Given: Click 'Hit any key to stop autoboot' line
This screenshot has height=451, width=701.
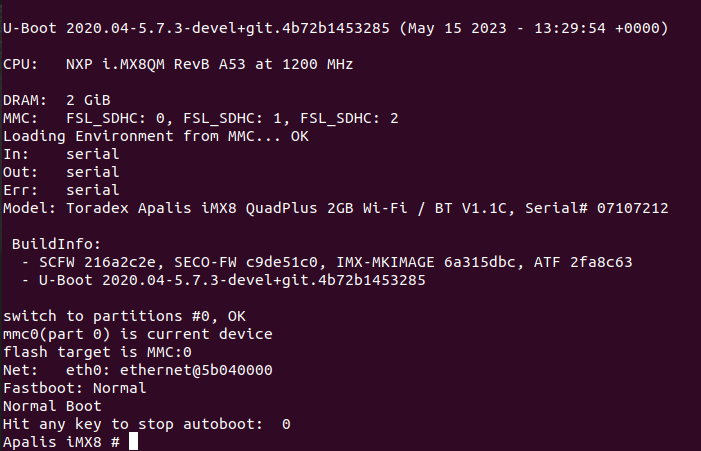Looking at the screenshot, I should click(x=147, y=424).
